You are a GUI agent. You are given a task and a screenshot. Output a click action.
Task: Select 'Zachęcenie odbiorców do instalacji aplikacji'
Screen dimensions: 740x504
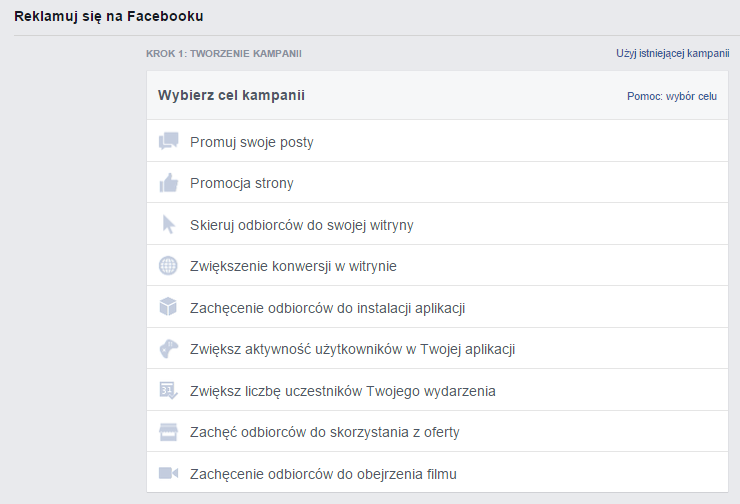pyautogui.click(x=437, y=307)
